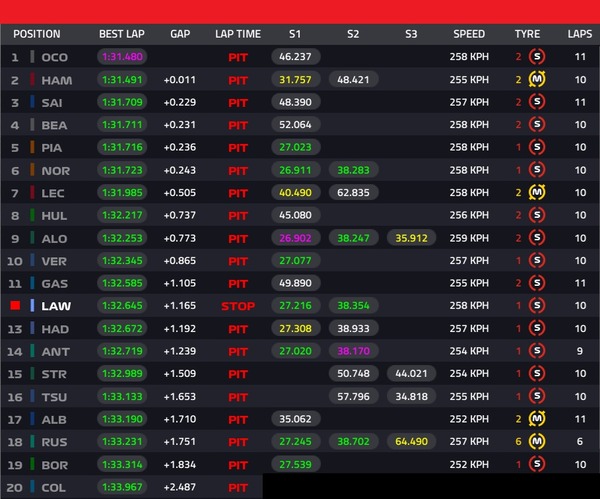Click the gap value +0.011
The image size is (600, 499).
[179, 80]
